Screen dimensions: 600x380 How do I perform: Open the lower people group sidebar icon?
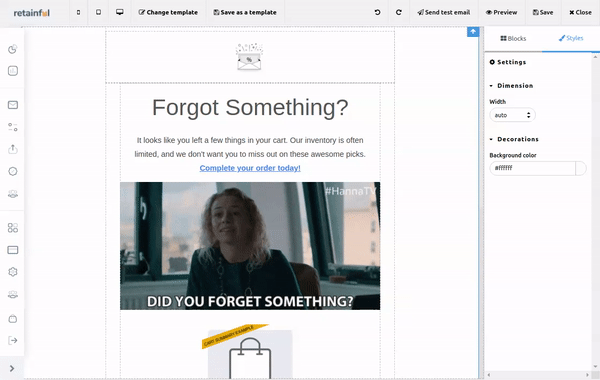point(13,295)
